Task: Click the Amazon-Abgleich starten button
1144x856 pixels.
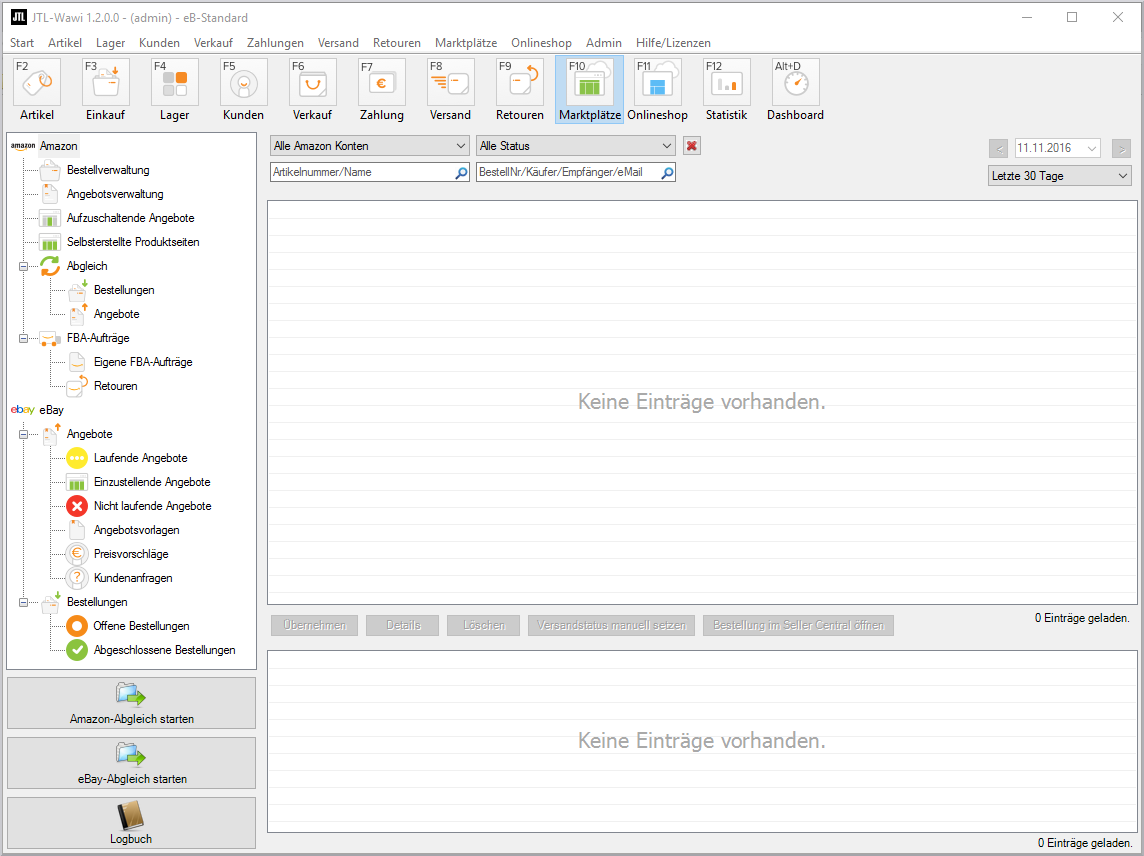Action: point(131,703)
